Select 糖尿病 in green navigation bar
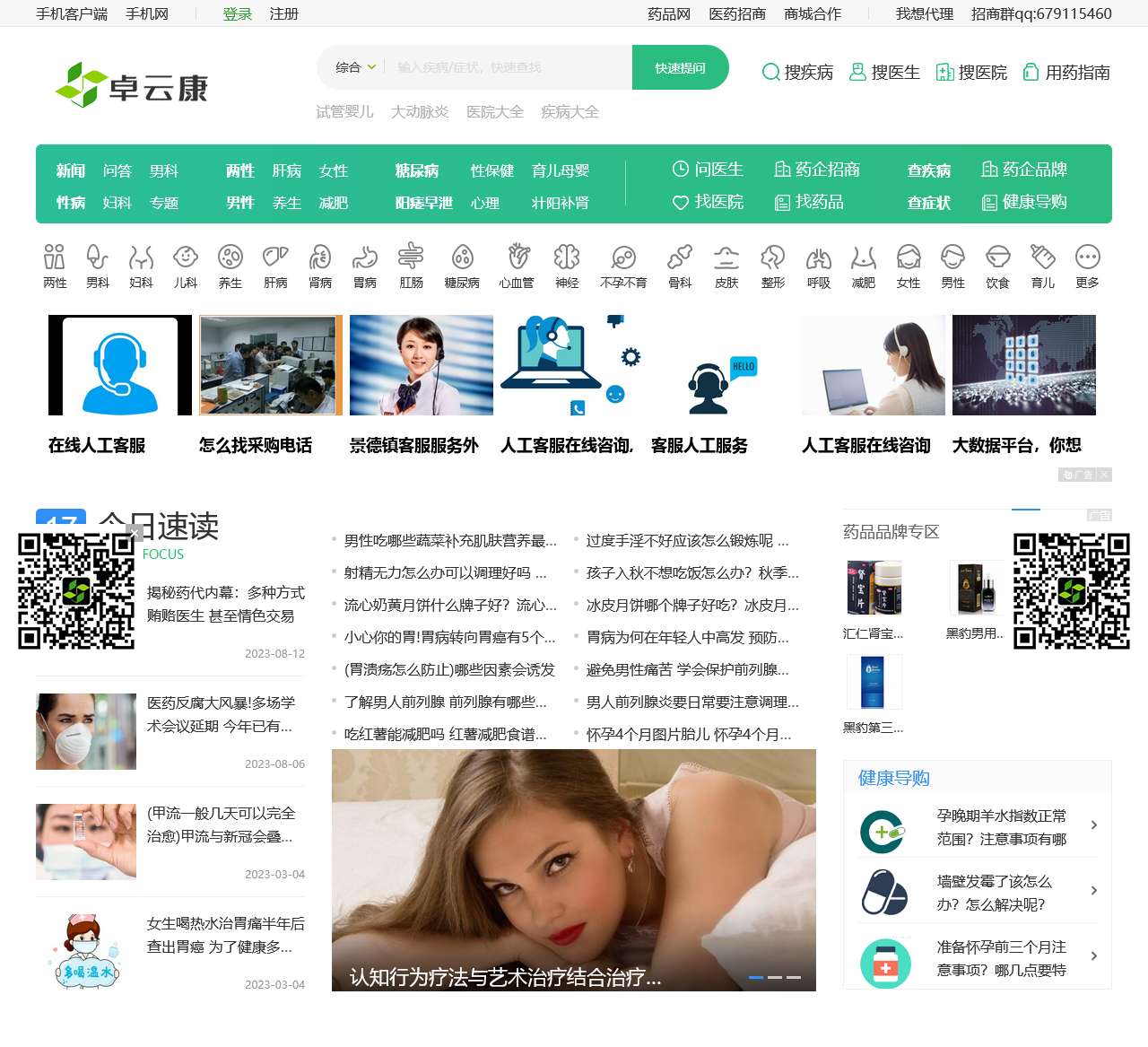1148x1047 pixels. coord(417,170)
